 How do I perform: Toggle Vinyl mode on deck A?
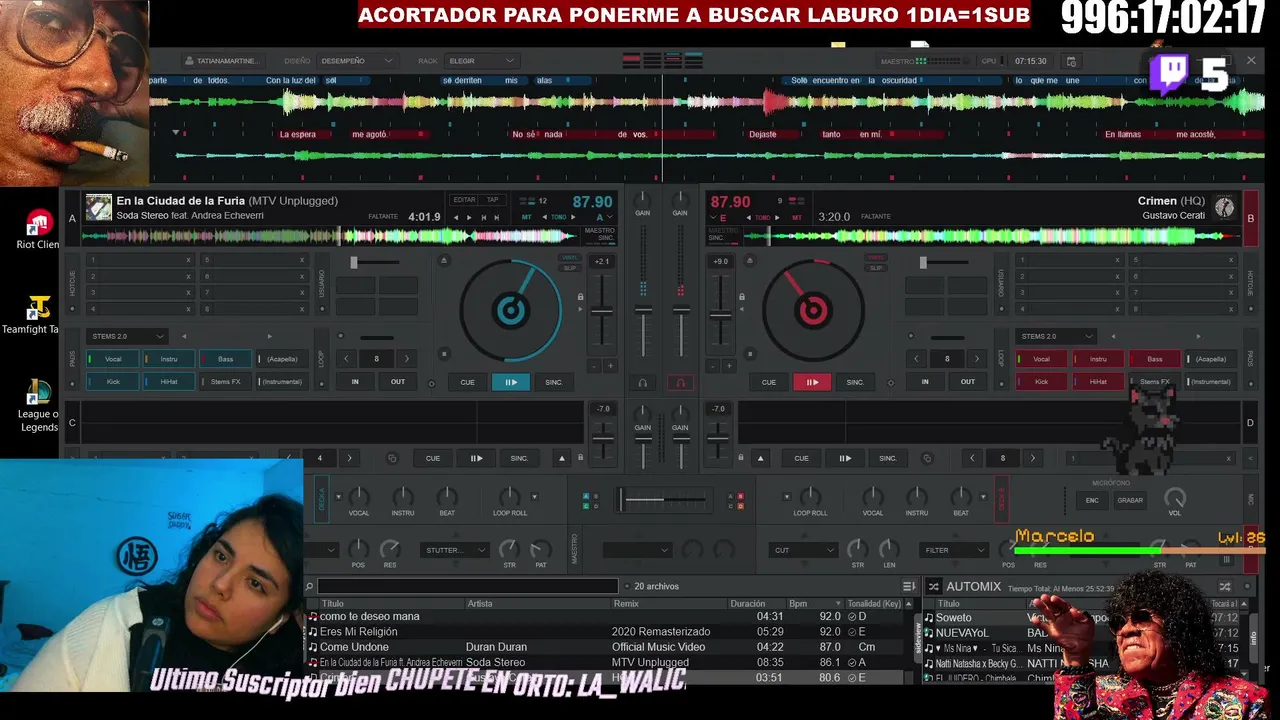569,258
